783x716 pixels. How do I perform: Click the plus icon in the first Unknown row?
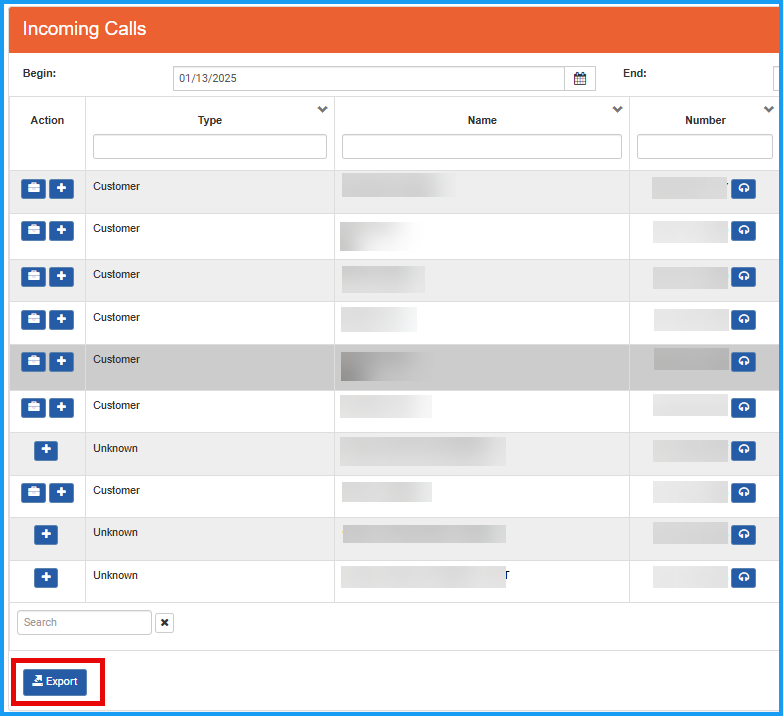point(46,450)
